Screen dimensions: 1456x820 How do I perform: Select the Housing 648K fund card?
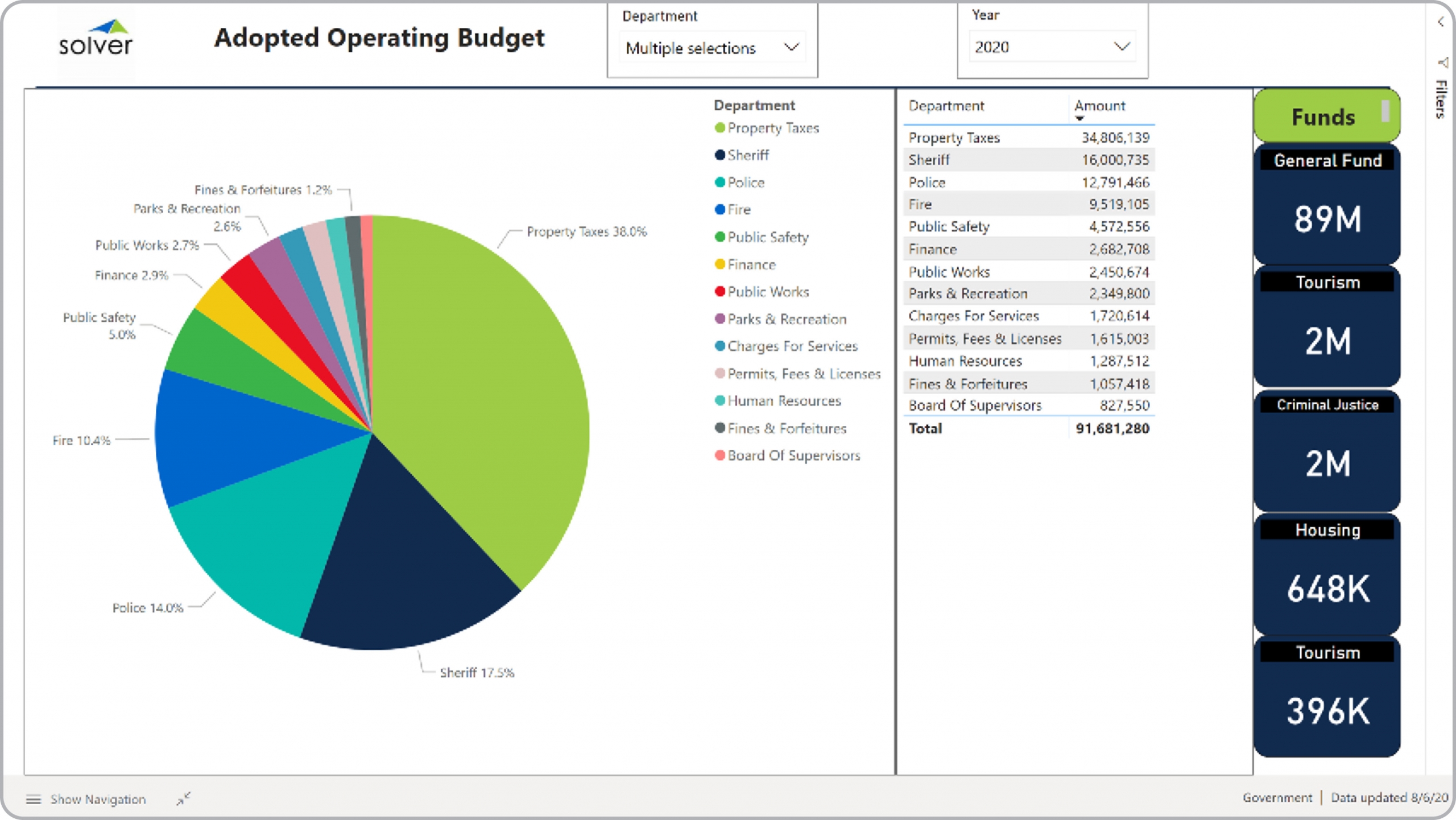tap(1327, 574)
